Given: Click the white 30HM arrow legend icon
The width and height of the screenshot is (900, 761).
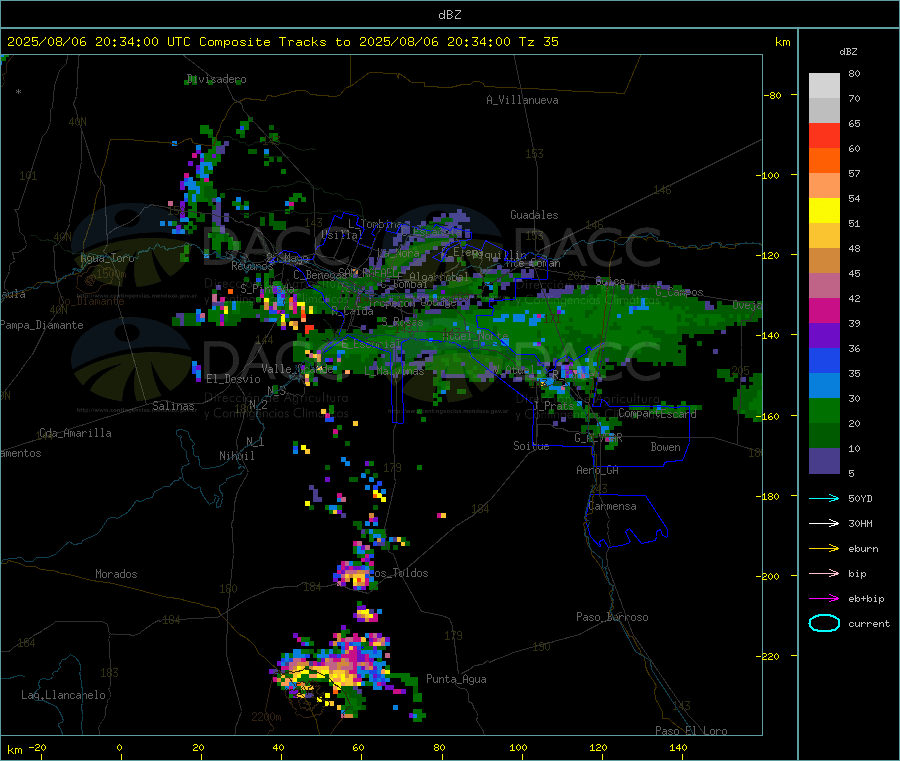Looking at the screenshot, I should (824, 523).
